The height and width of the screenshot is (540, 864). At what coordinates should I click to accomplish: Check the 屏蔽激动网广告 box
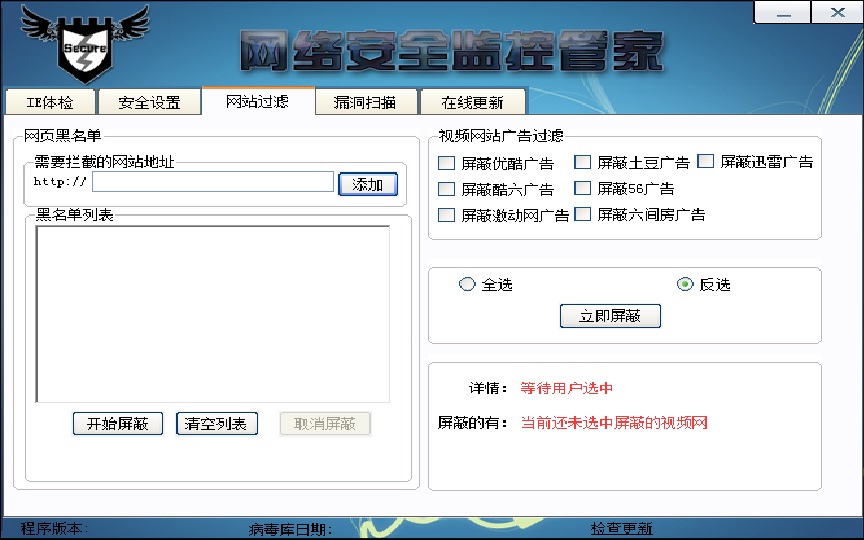pyautogui.click(x=447, y=215)
